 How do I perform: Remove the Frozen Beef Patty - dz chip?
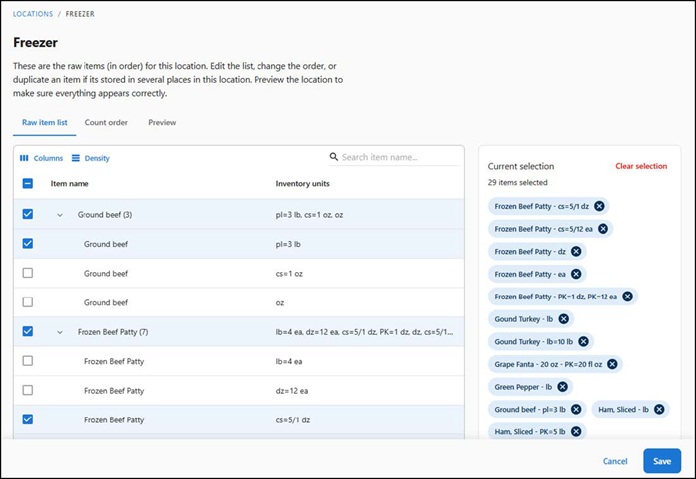point(576,252)
